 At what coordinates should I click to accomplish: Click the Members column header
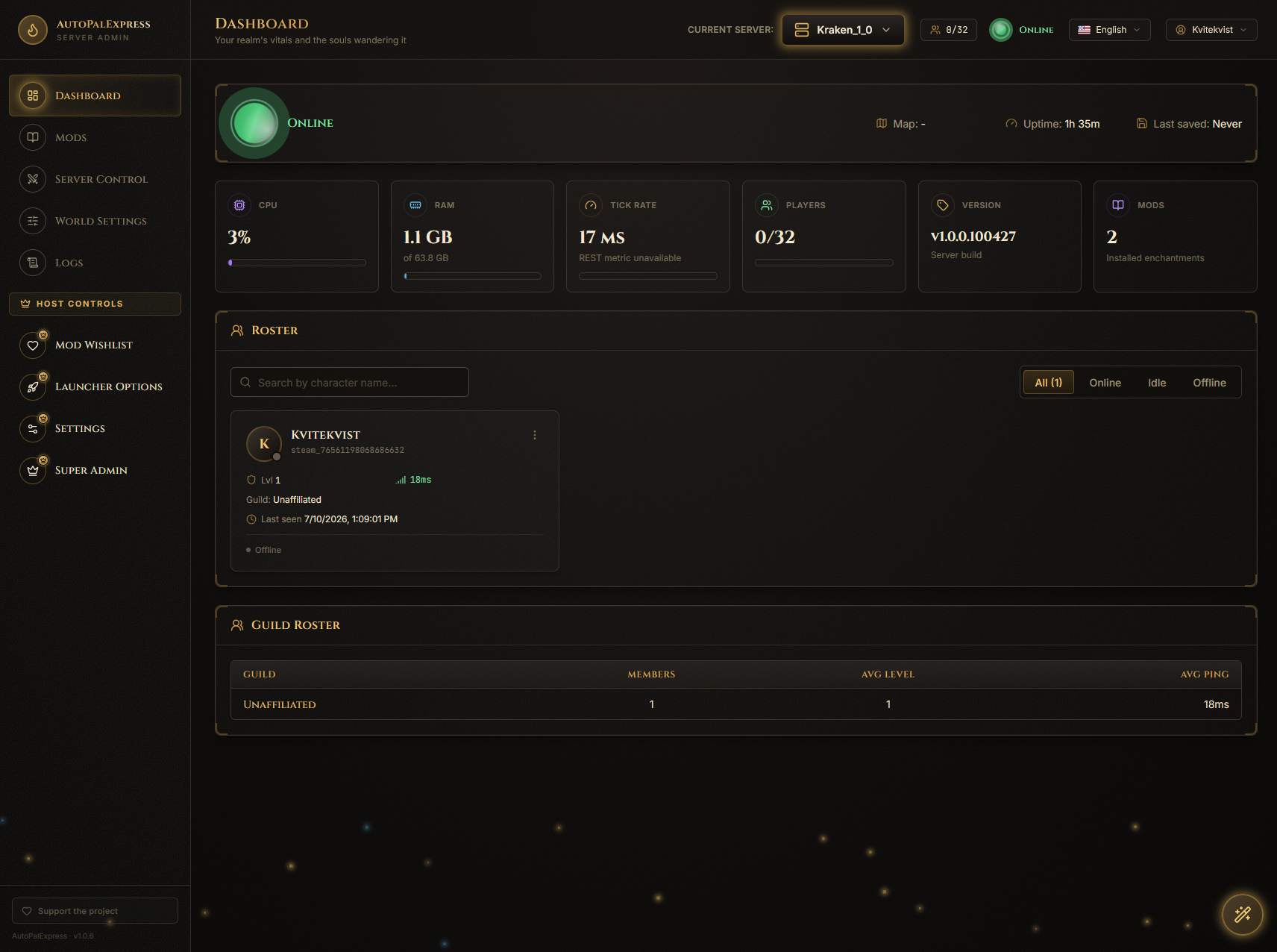651,674
